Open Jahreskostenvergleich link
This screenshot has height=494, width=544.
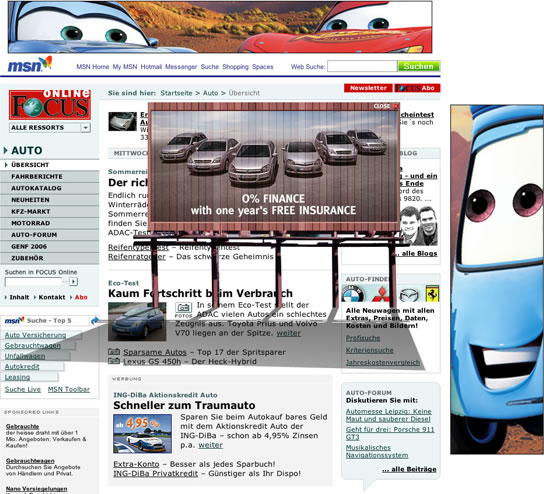(383, 363)
